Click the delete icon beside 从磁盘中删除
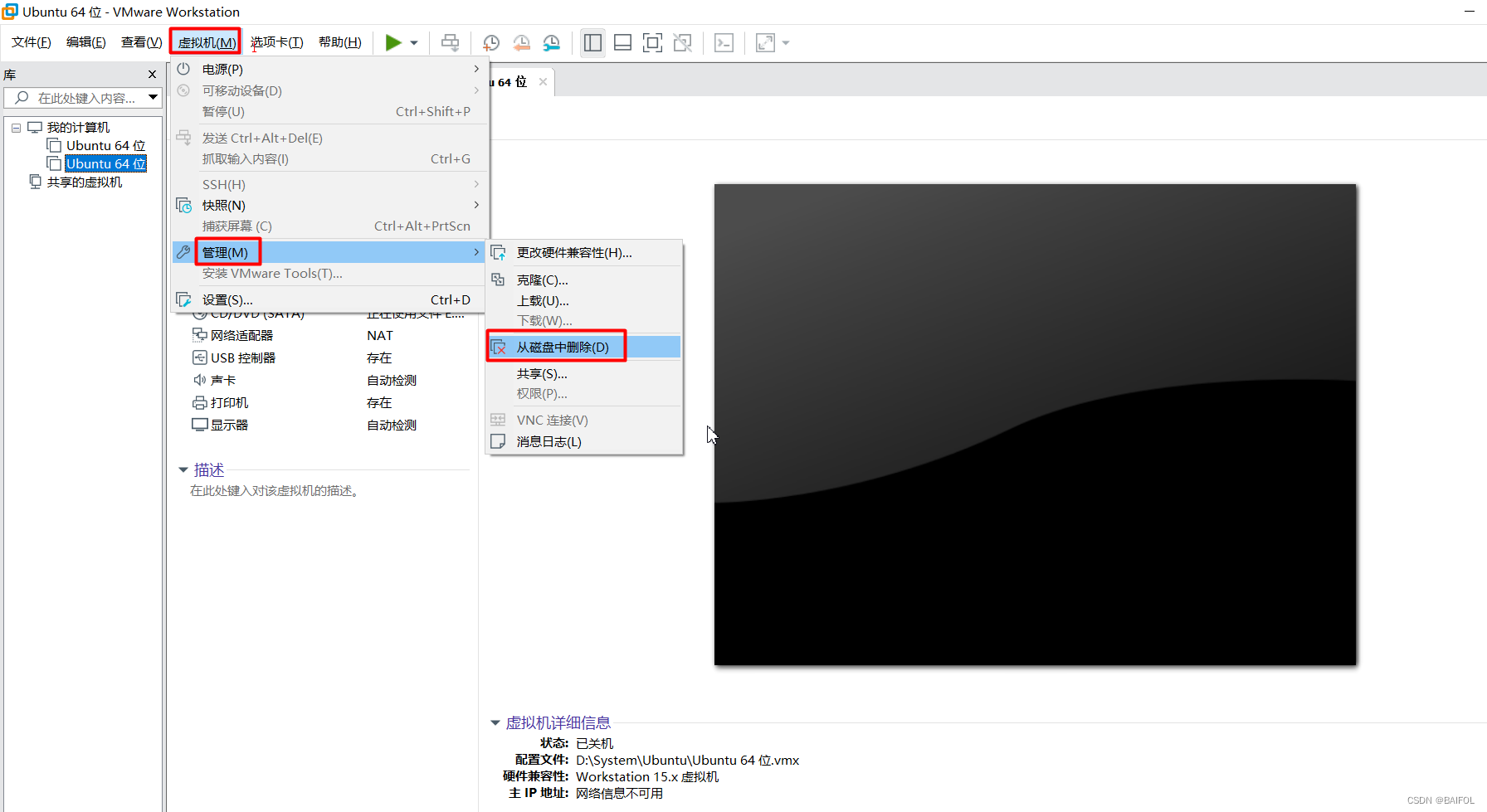Viewport: 1487px width, 812px height. pyautogui.click(x=499, y=347)
